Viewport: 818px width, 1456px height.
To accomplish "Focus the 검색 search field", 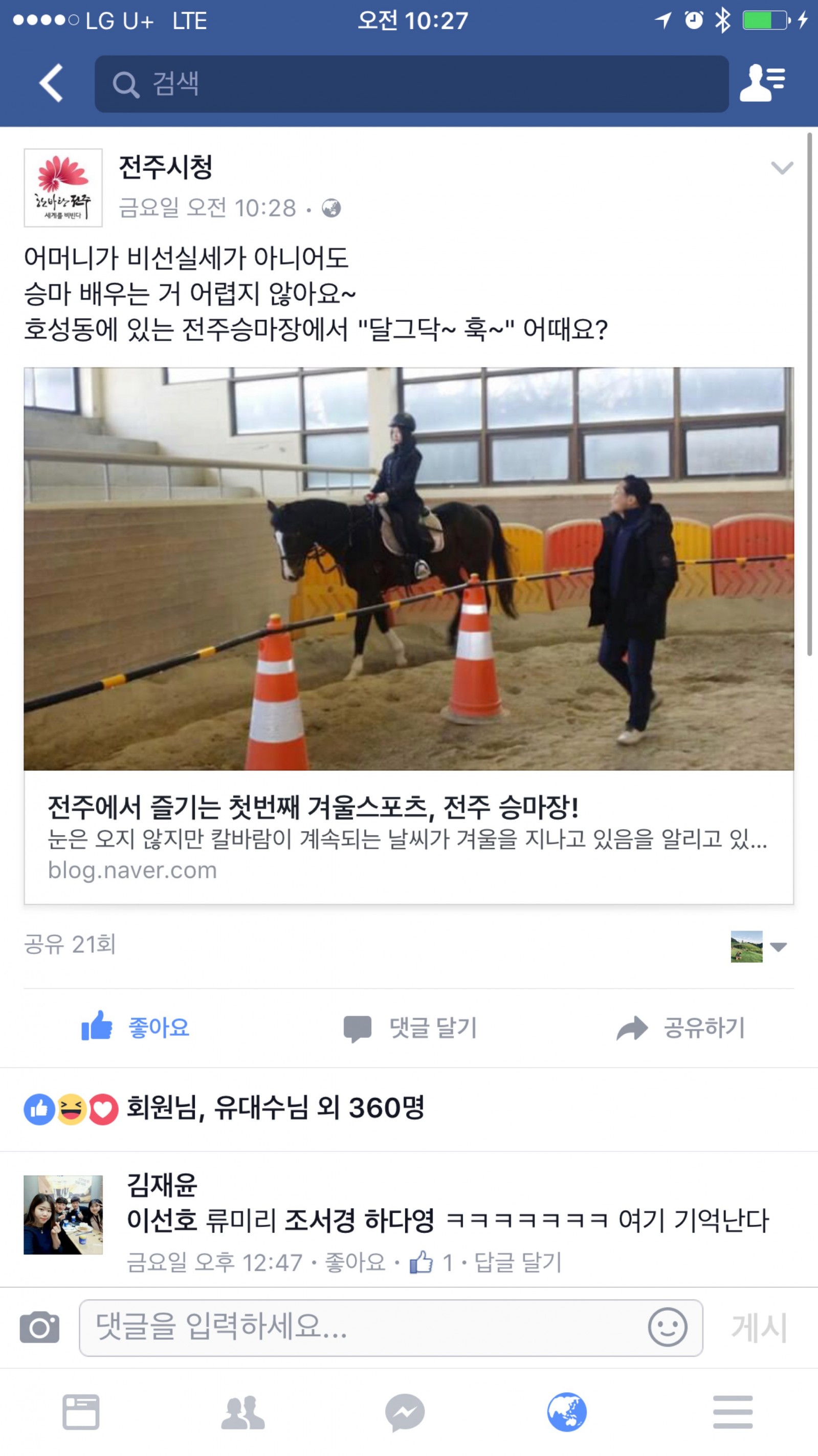I will pos(411,83).
